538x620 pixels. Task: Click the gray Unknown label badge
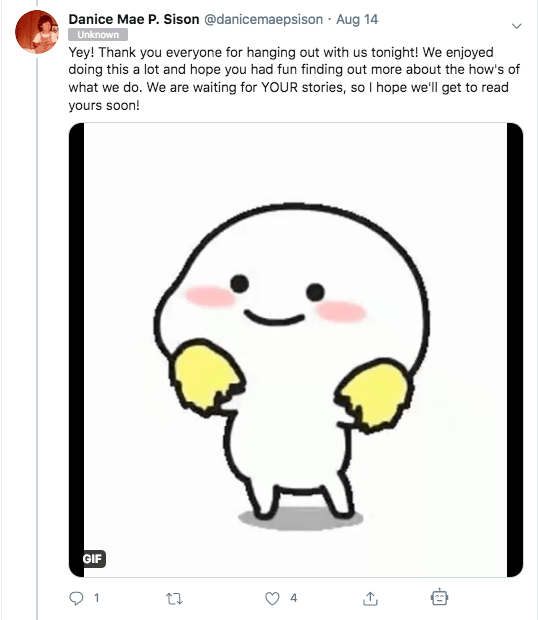tap(98, 35)
